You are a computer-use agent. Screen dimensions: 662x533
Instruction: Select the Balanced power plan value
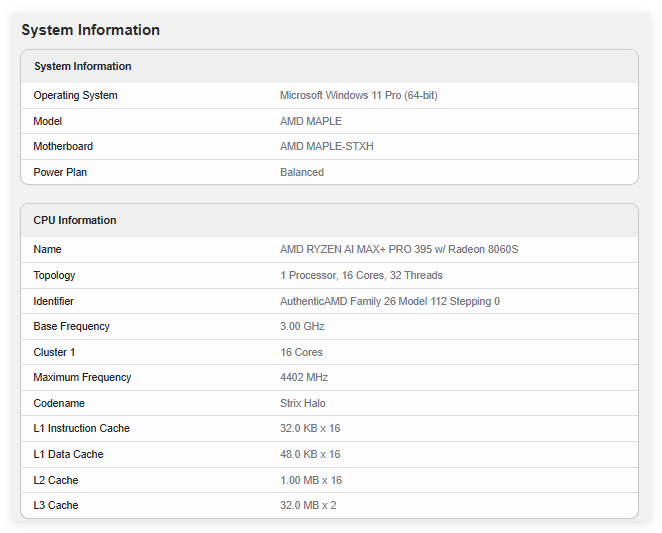(302, 172)
